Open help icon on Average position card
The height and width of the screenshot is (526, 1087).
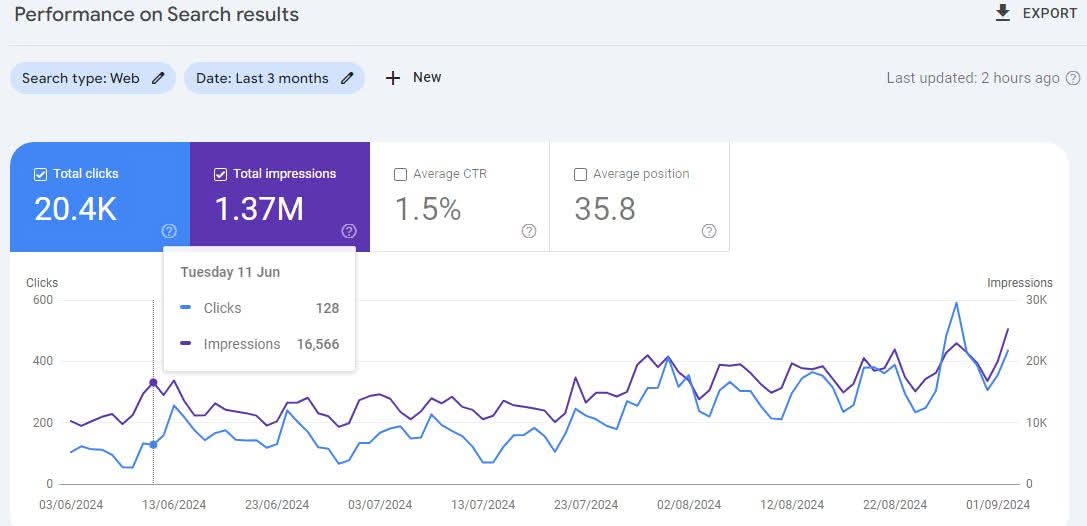pos(709,231)
